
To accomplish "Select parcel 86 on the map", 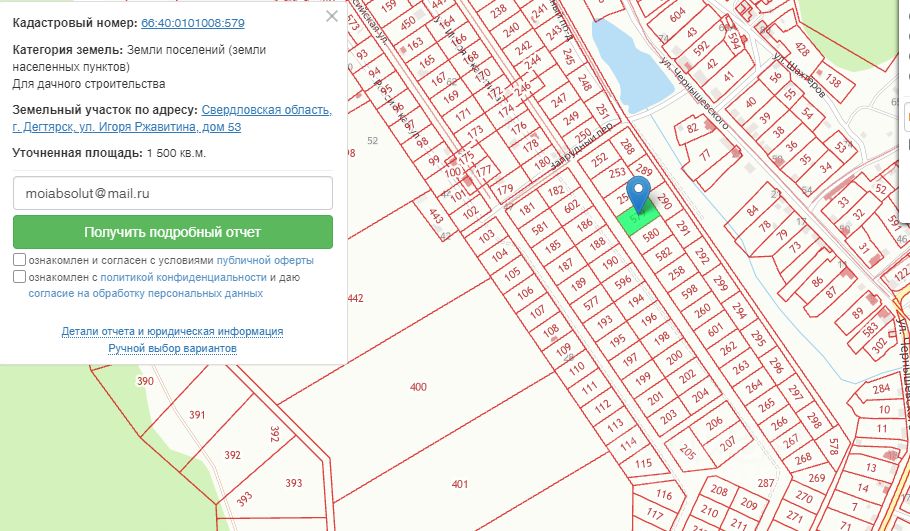I will click(818, 282).
